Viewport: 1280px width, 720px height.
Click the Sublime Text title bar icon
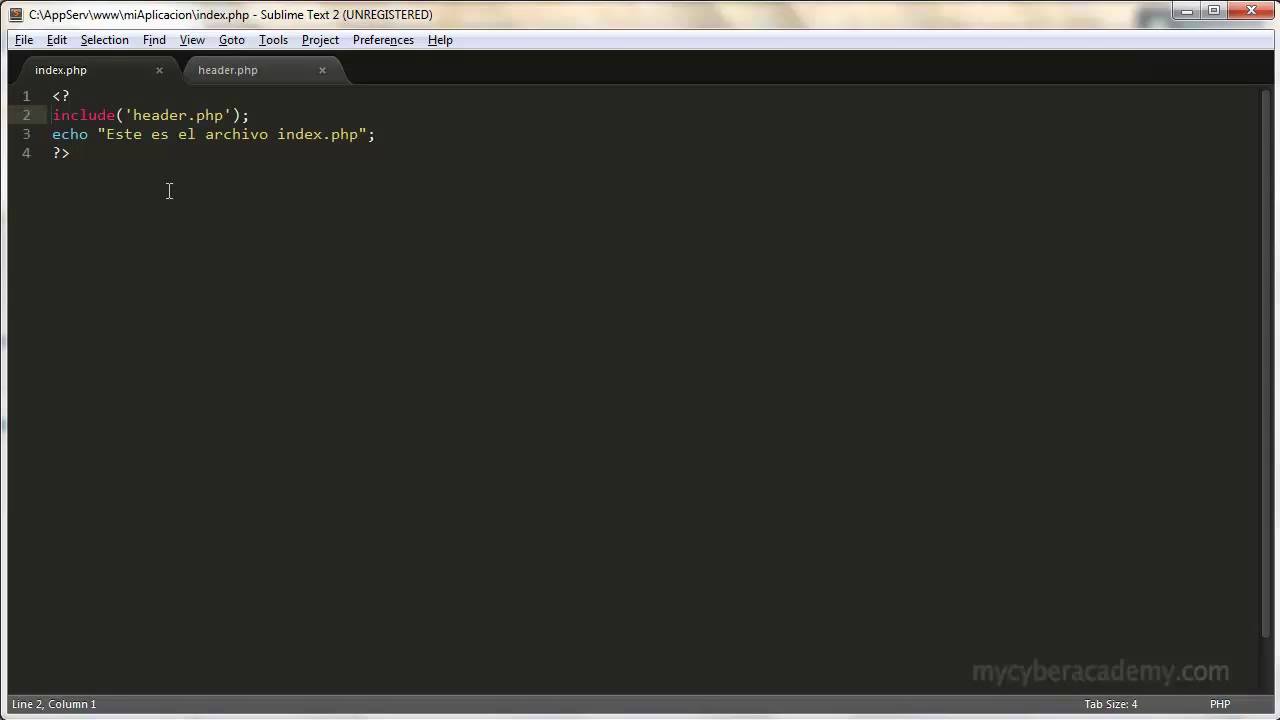point(16,14)
